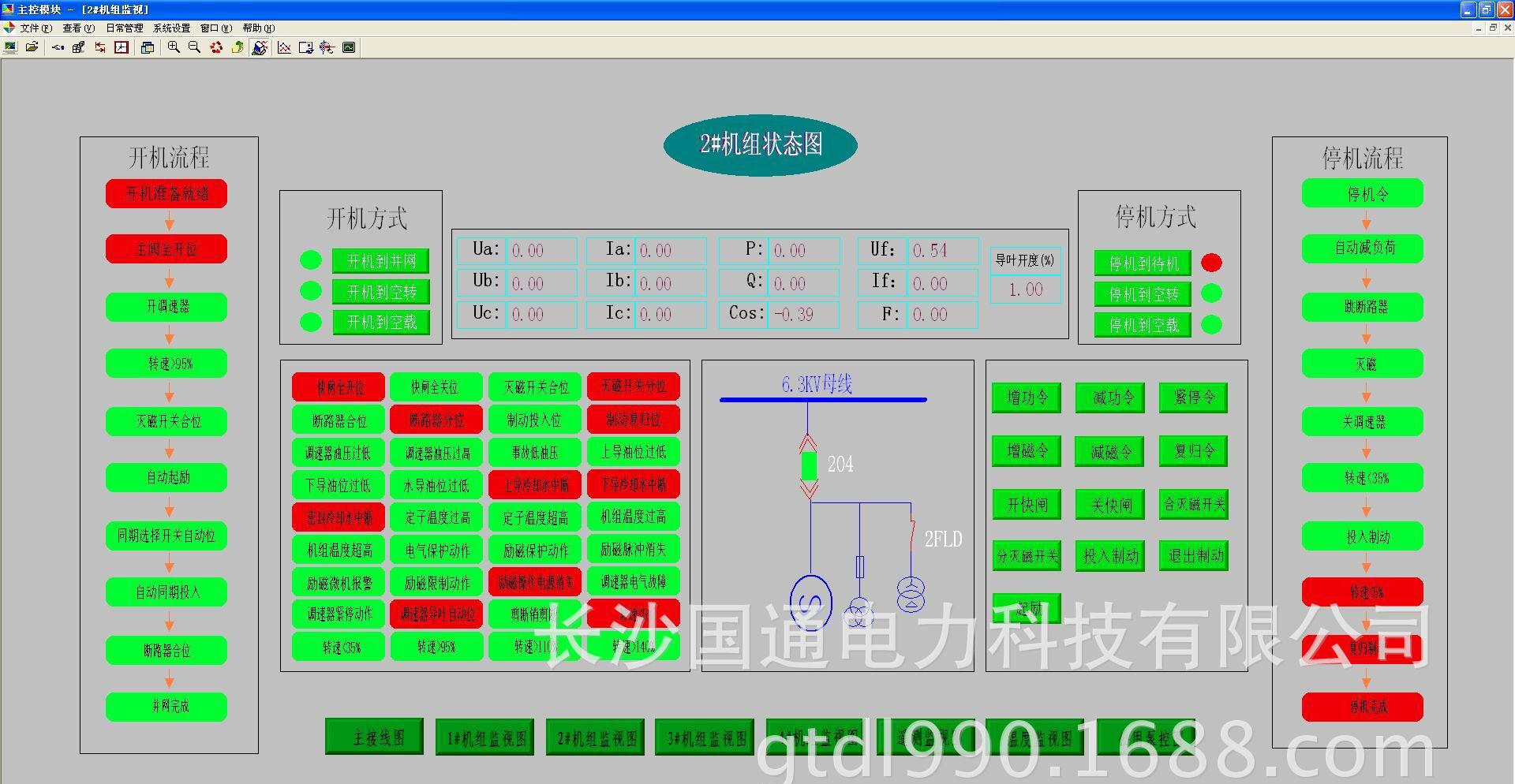The height and width of the screenshot is (784, 1515).
Task: Click the stacked windows toolbar icon
Action: [x=148, y=47]
